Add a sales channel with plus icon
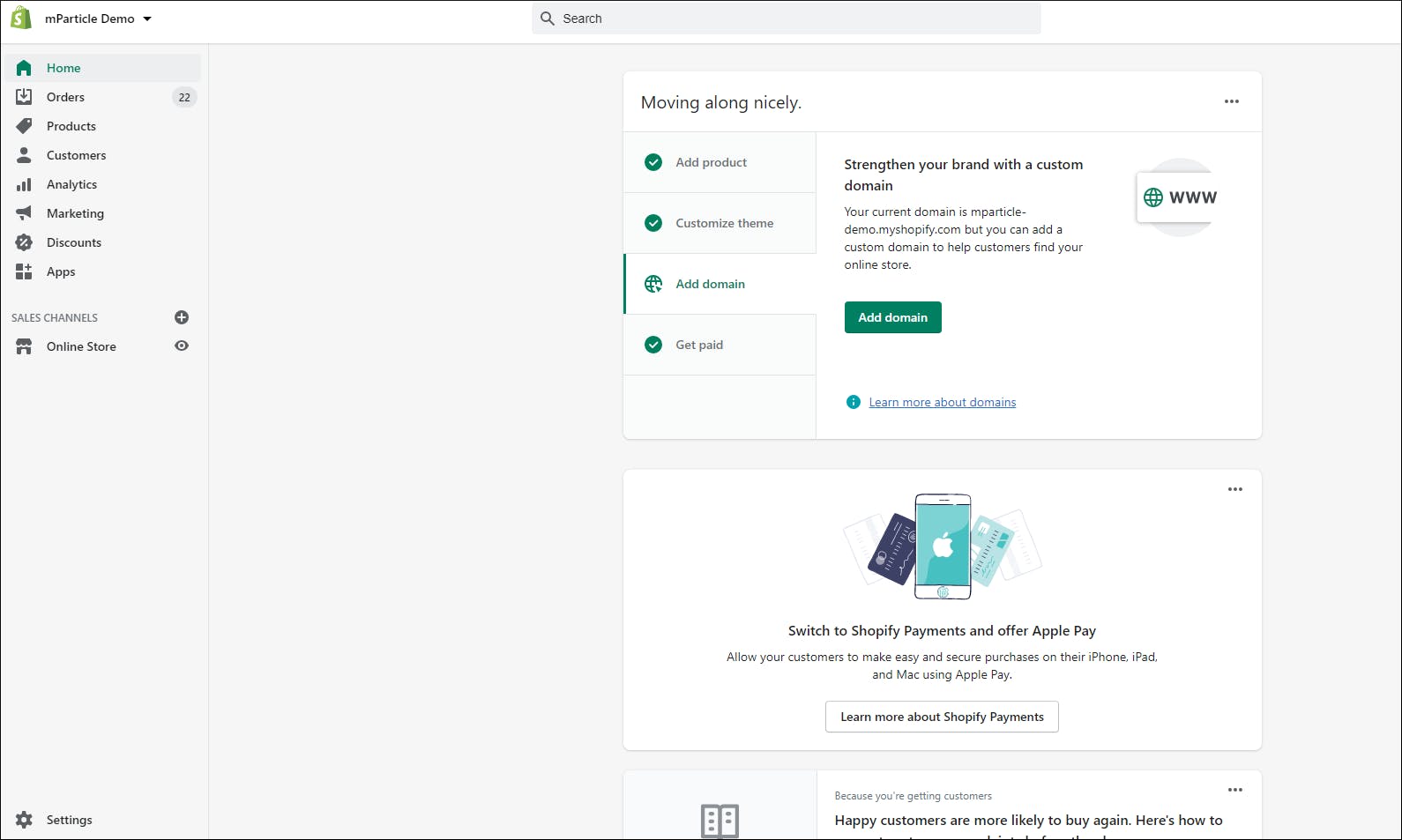Viewport: 1402px width, 840px height. coord(182,317)
